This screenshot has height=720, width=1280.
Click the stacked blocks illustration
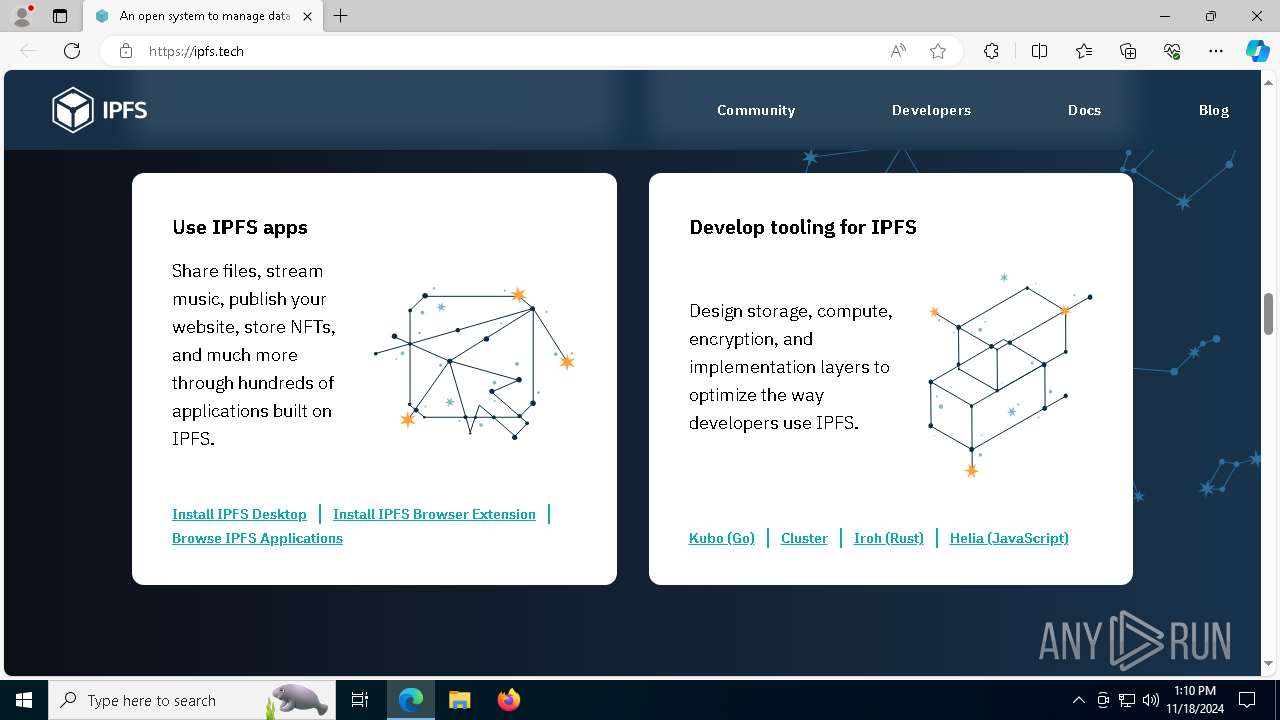[x=1010, y=374]
